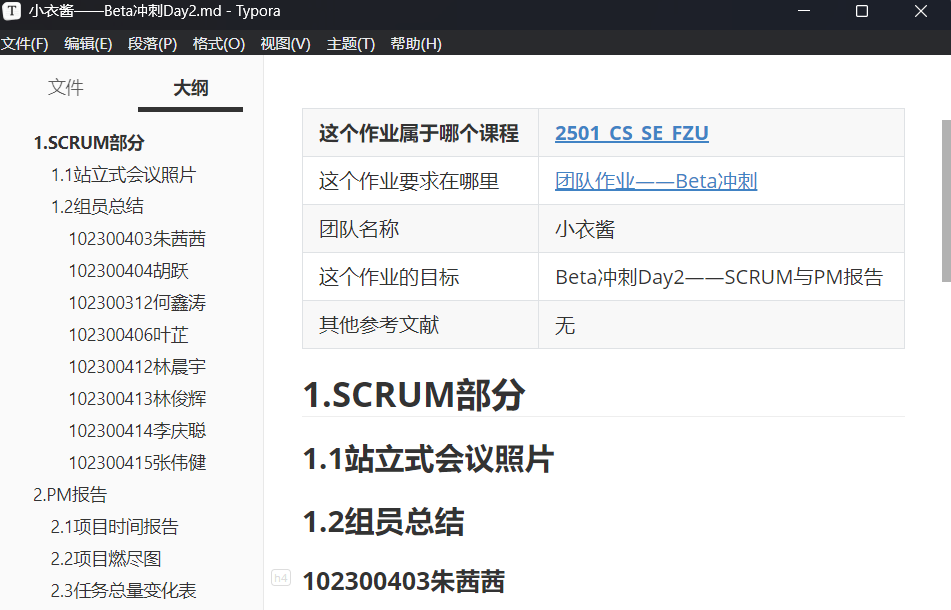Click table cell 团队名称
Screen dimensions: 951x610
[x=420, y=229]
